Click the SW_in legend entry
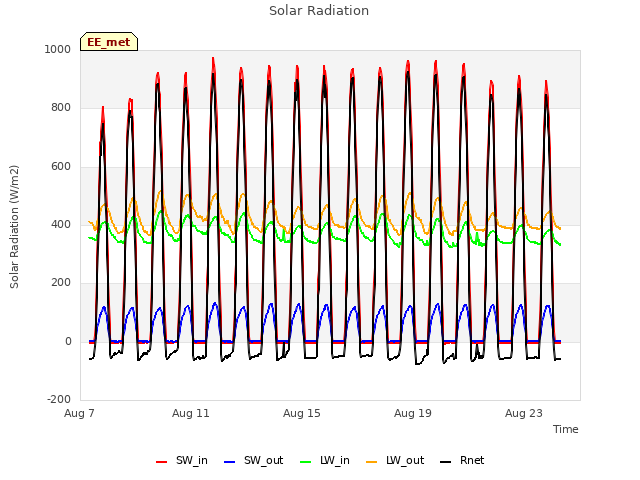The height and width of the screenshot is (480, 640). 182,461
